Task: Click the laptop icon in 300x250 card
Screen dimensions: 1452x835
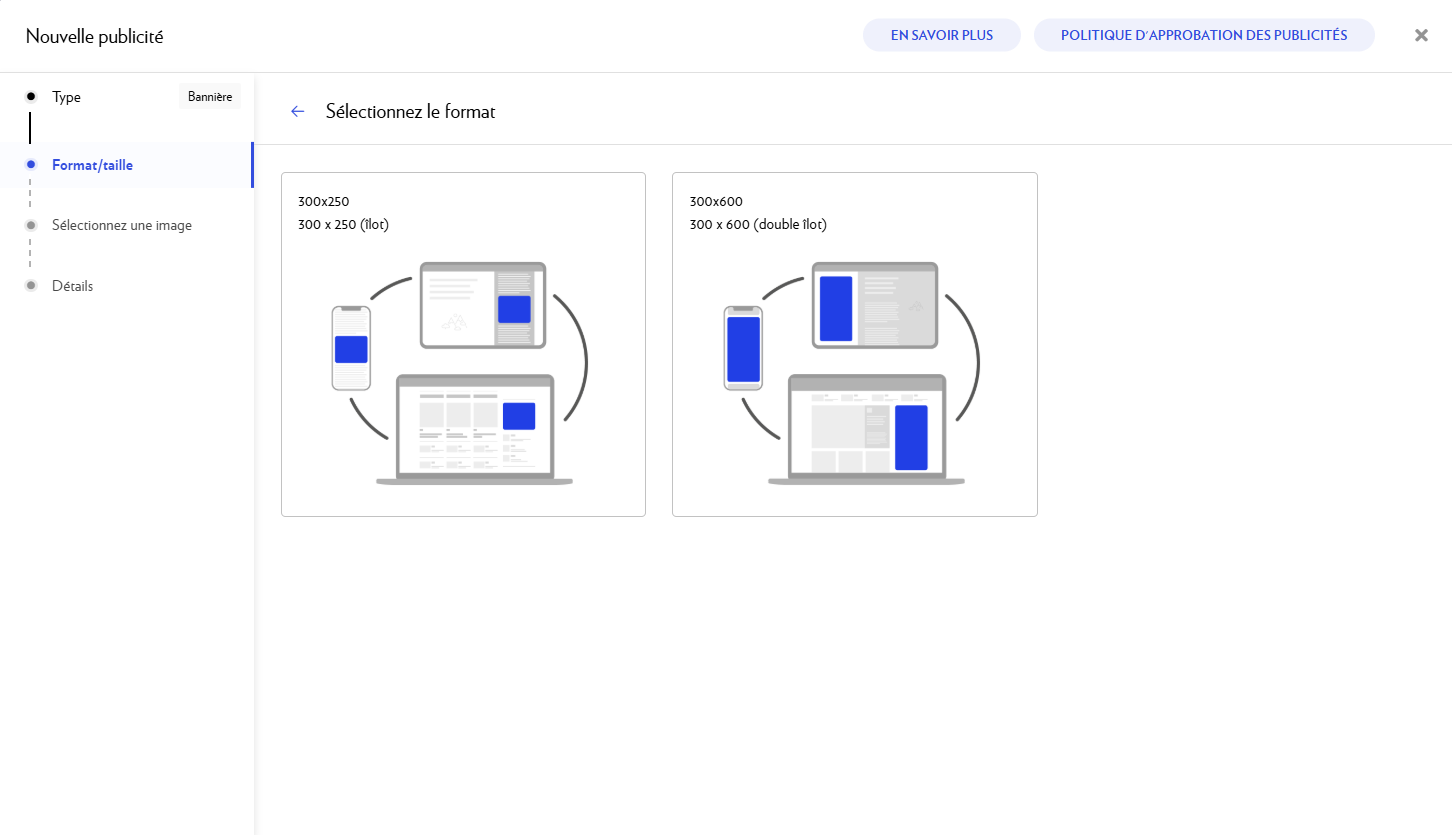Action: point(475,430)
